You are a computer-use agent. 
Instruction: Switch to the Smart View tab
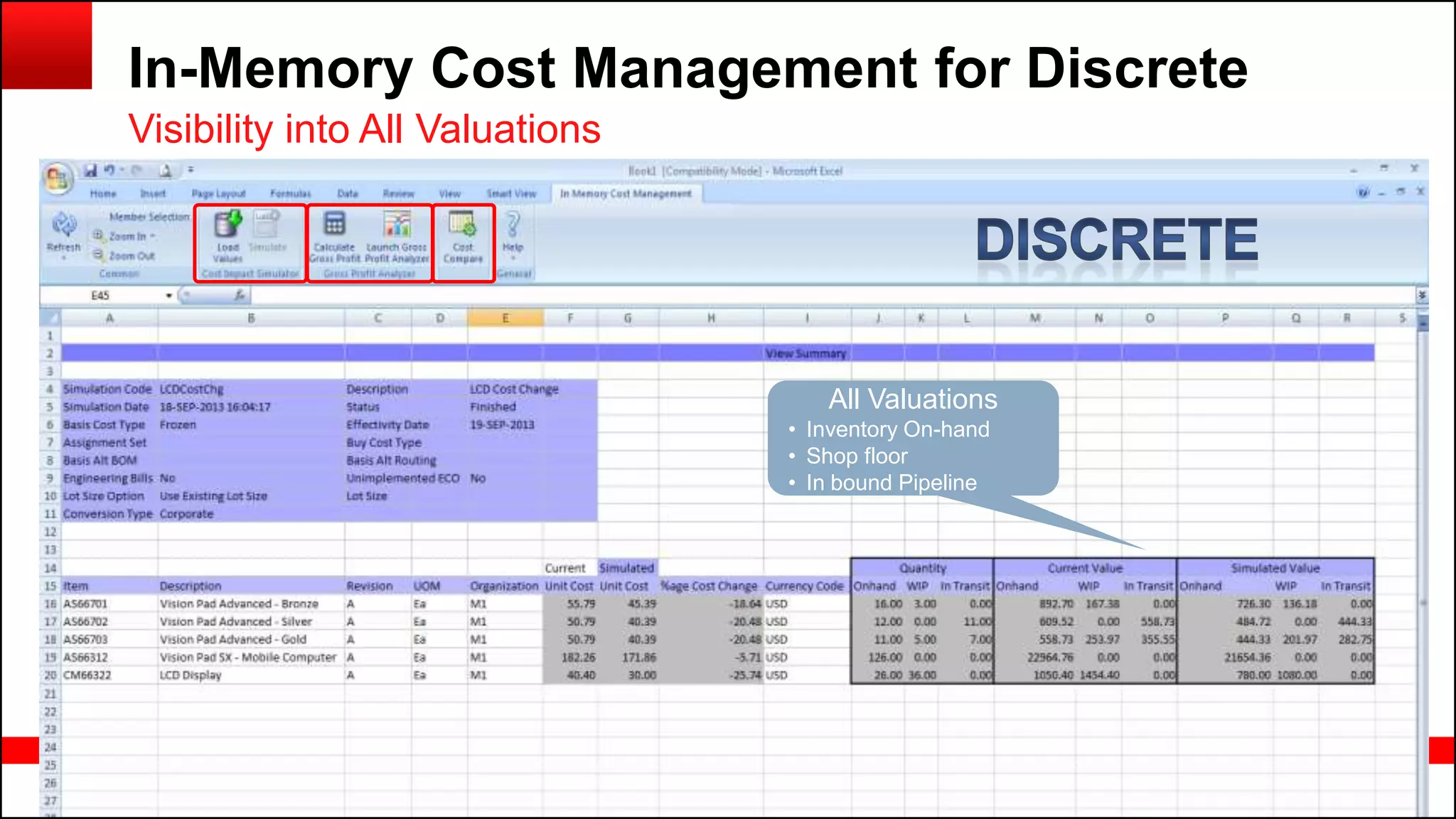[511, 193]
